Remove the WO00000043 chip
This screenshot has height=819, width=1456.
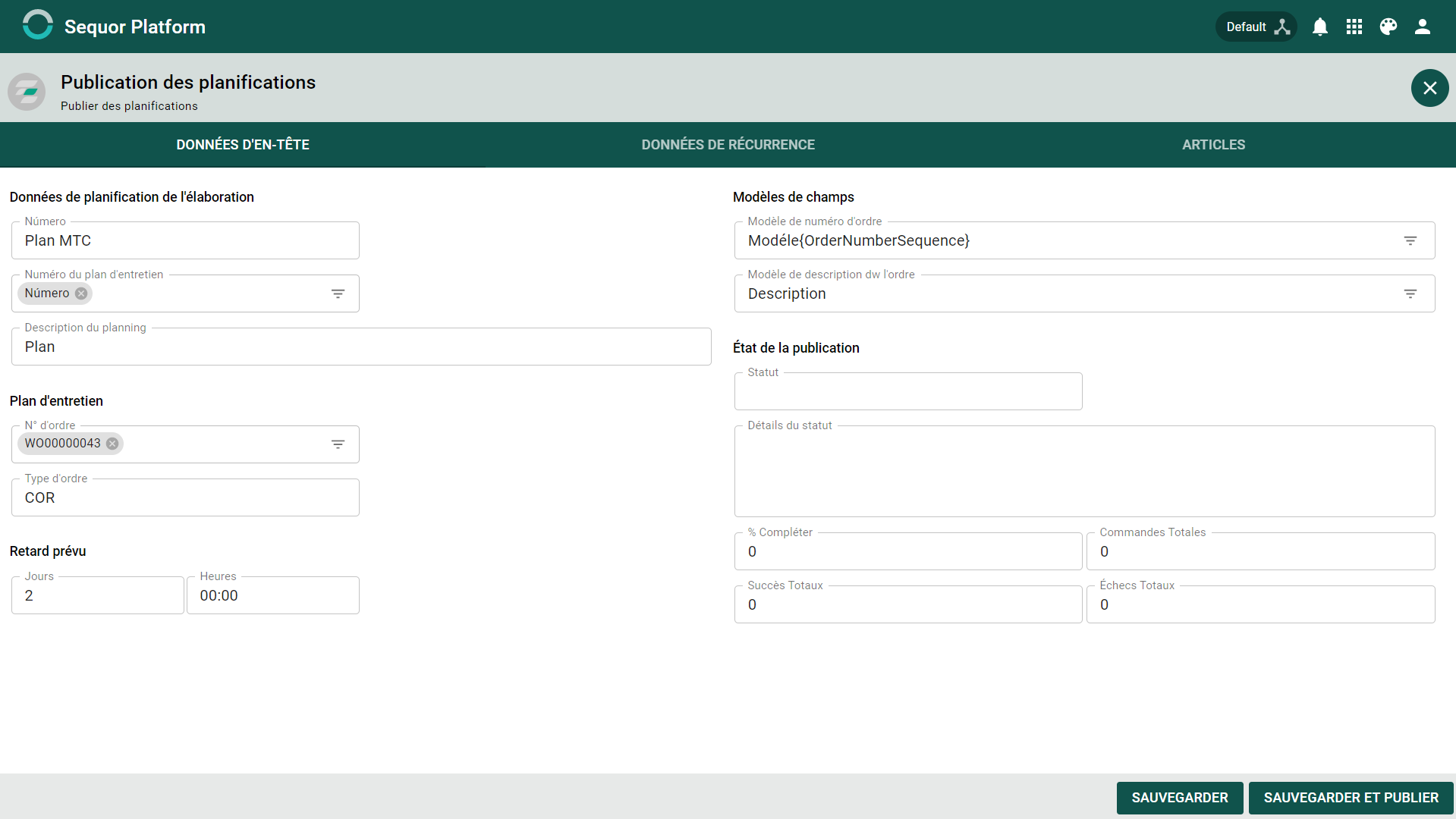point(112,444)
